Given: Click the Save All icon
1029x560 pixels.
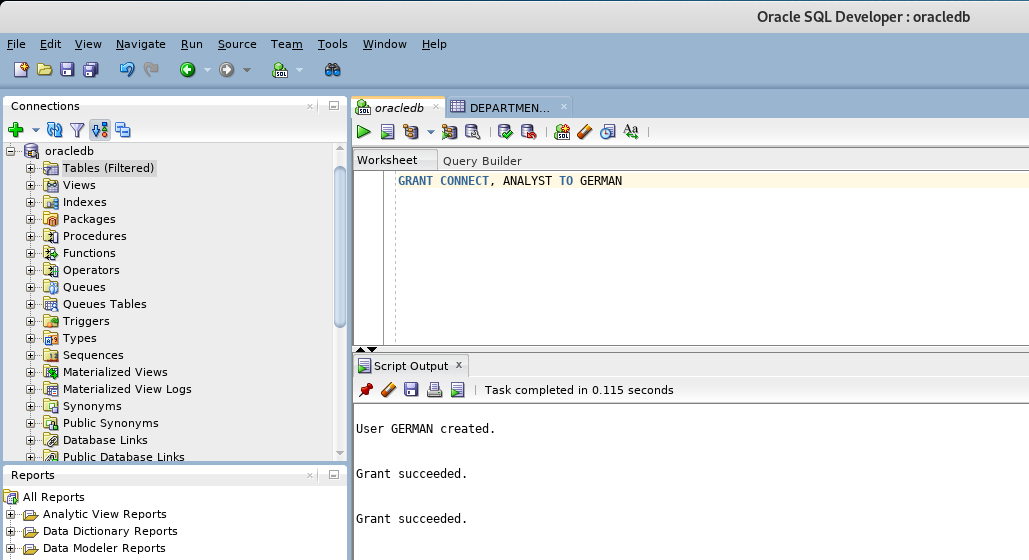Looking at the screenshot, I should [x=91, y=70].
